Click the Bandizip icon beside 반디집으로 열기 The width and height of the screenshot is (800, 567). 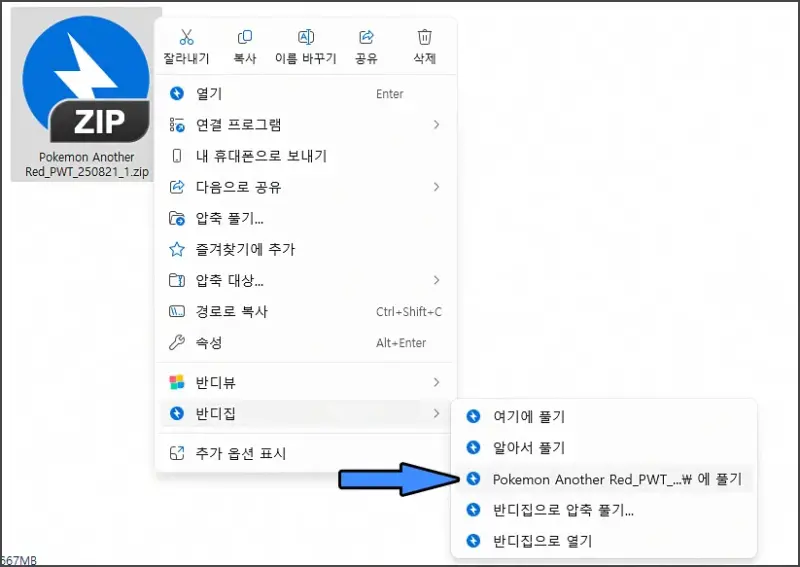(x=473, y=541)
